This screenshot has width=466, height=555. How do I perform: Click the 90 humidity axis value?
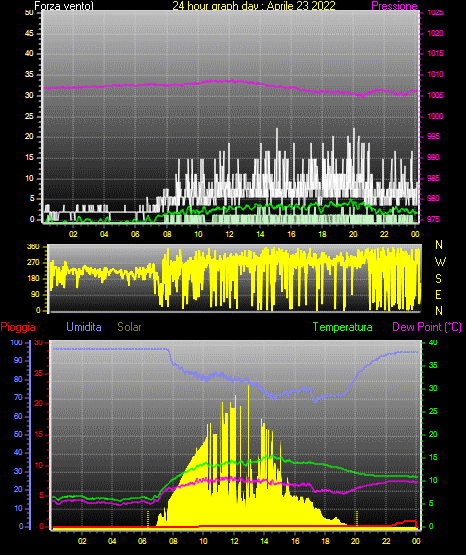18,360
